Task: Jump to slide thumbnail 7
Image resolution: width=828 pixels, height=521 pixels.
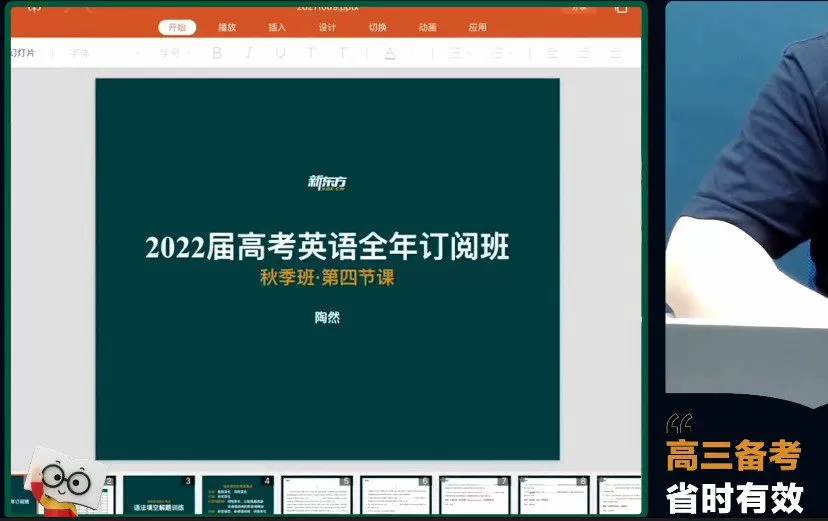Action: (475, 495)
